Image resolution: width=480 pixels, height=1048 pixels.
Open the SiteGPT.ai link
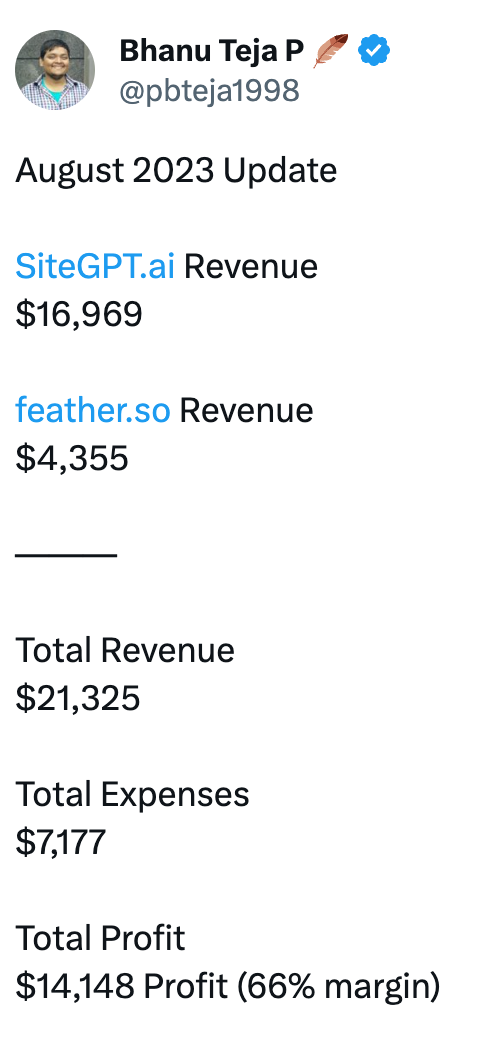(95, 266)
